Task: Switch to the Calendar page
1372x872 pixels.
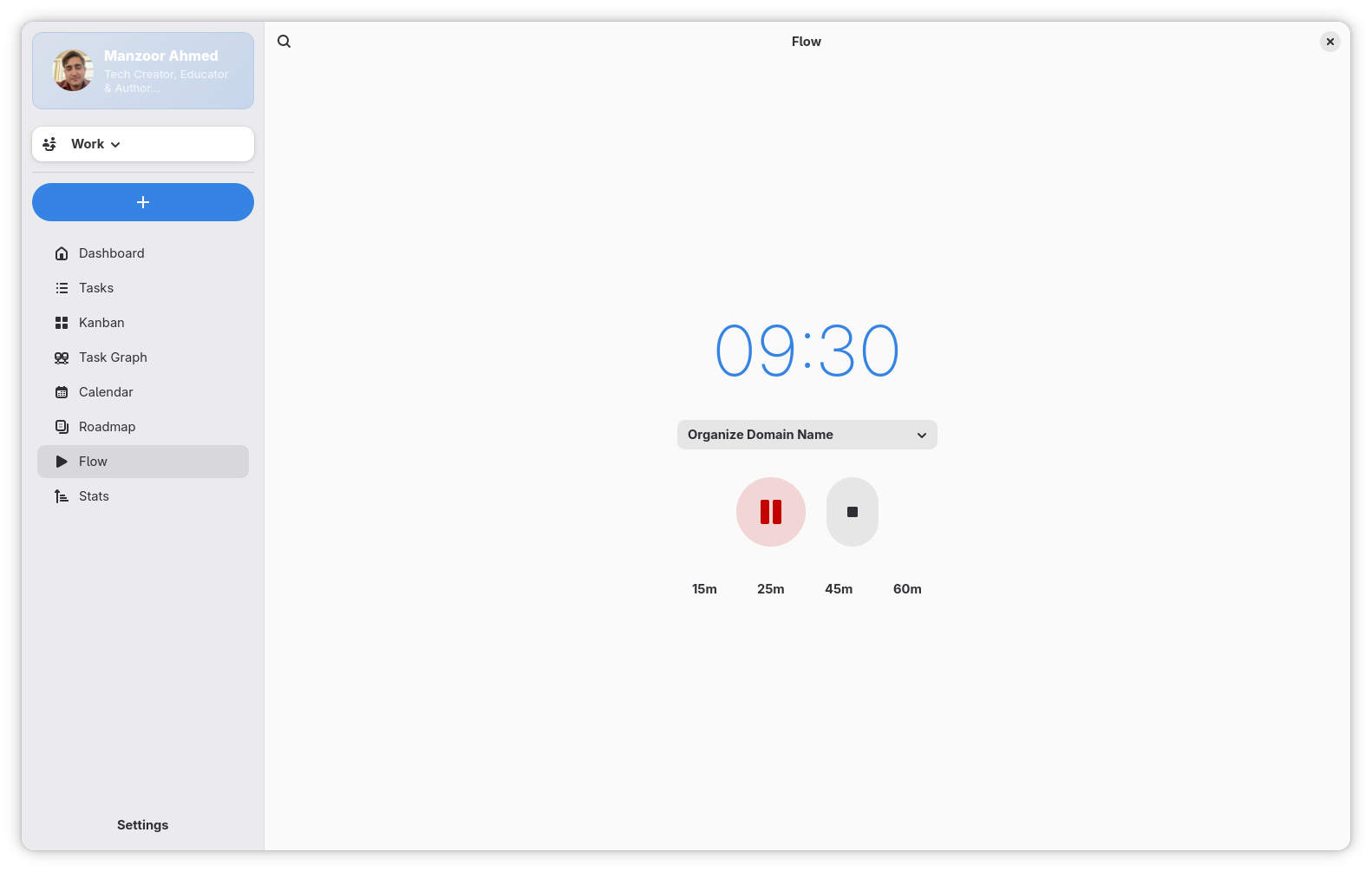Action: point(143,392)
